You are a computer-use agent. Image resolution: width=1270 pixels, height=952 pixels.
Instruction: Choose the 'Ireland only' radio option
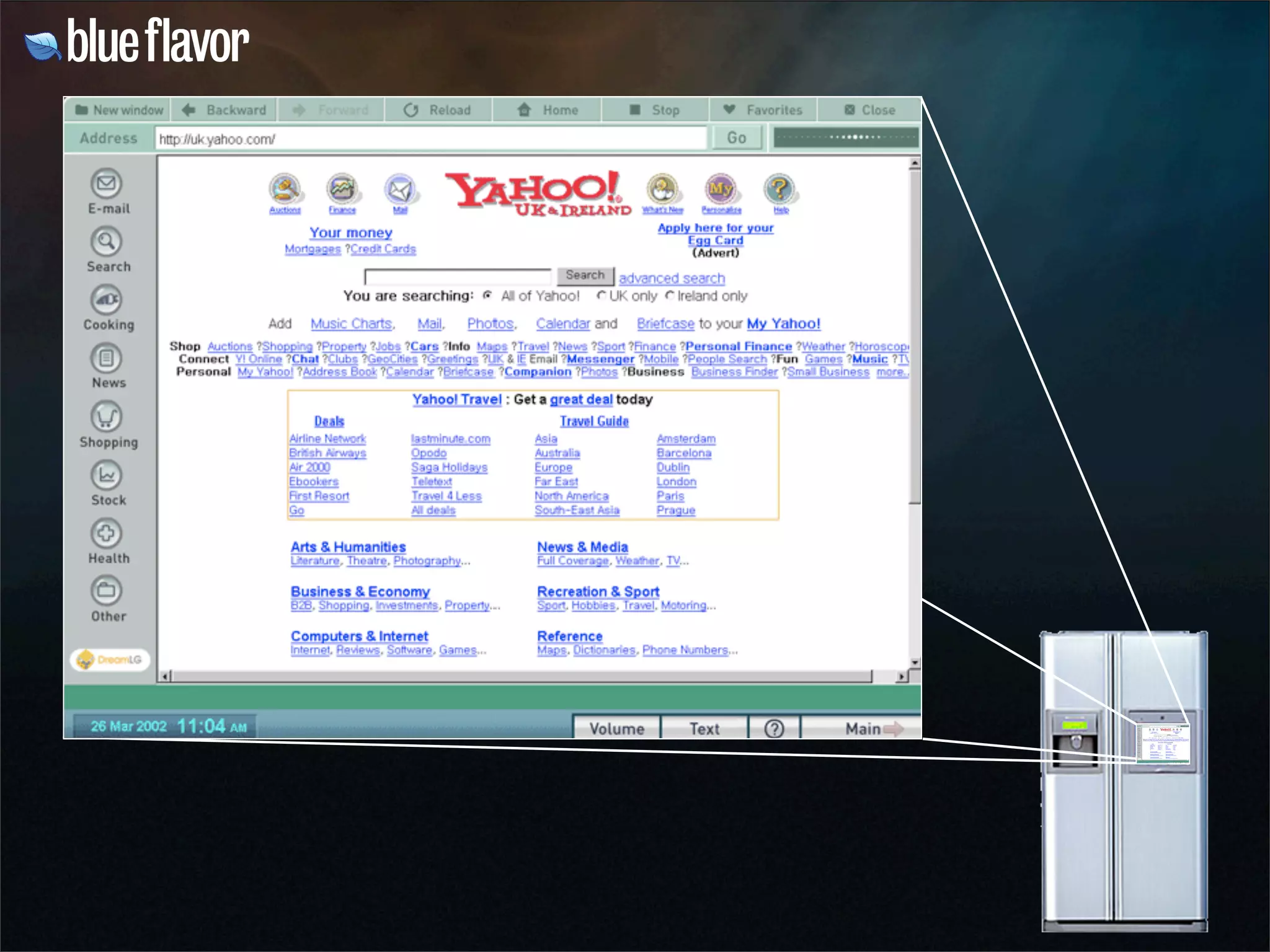[669, 296]
